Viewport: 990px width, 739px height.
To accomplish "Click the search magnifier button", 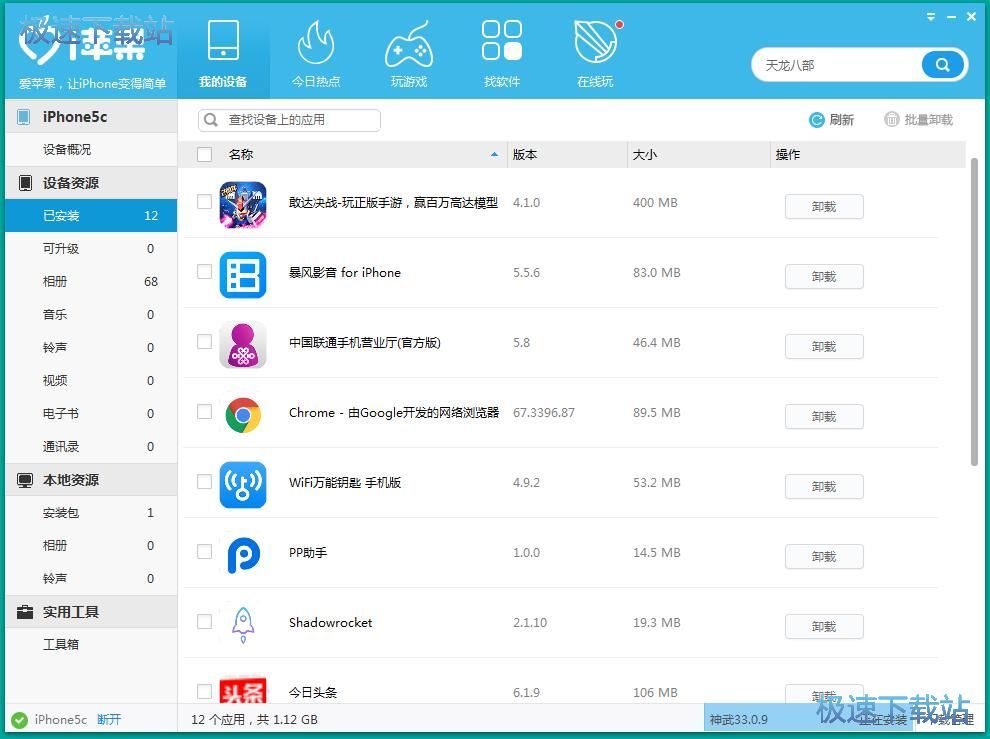I will click(x=943, y=64).
